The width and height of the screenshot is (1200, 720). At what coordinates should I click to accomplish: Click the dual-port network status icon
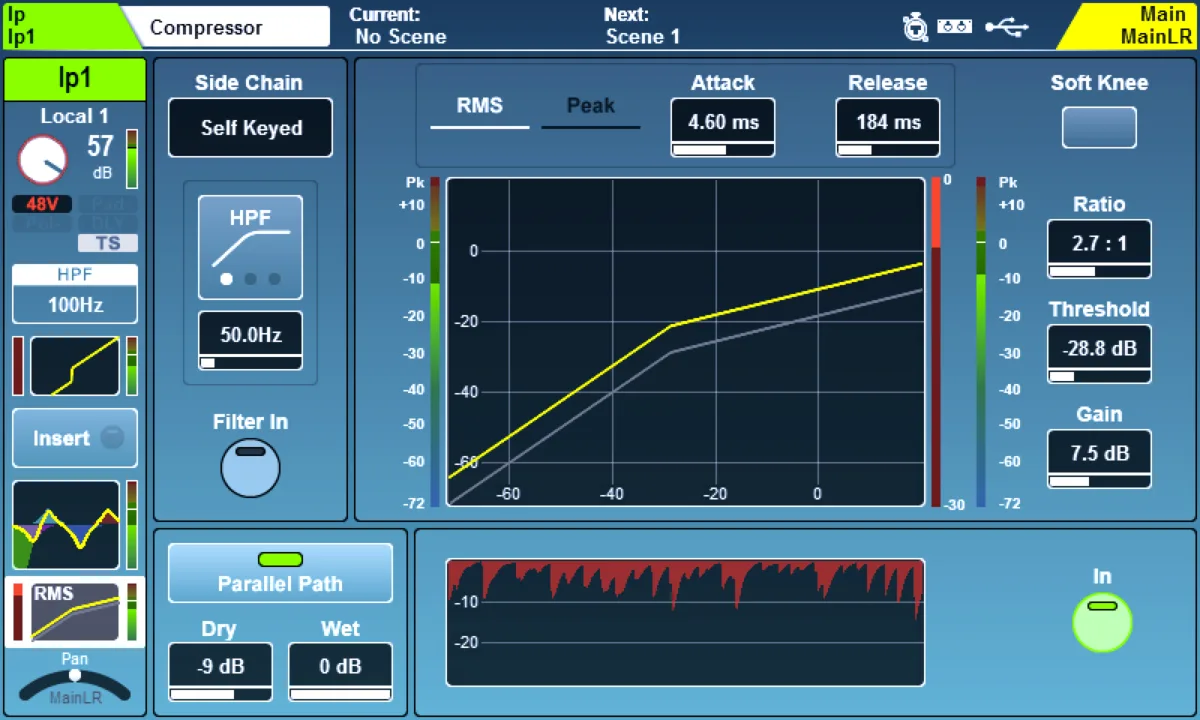coord(955,27)
